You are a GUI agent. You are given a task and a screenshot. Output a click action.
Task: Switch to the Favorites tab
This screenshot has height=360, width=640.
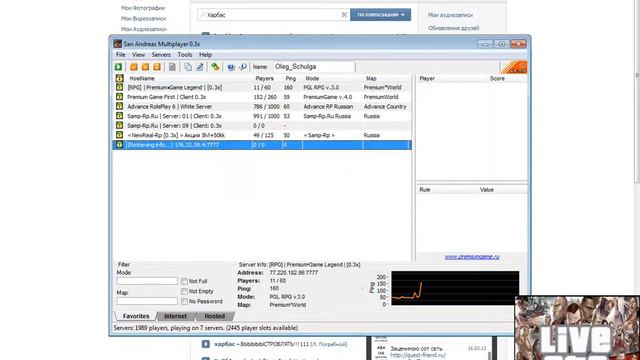[x=136, y=316]
